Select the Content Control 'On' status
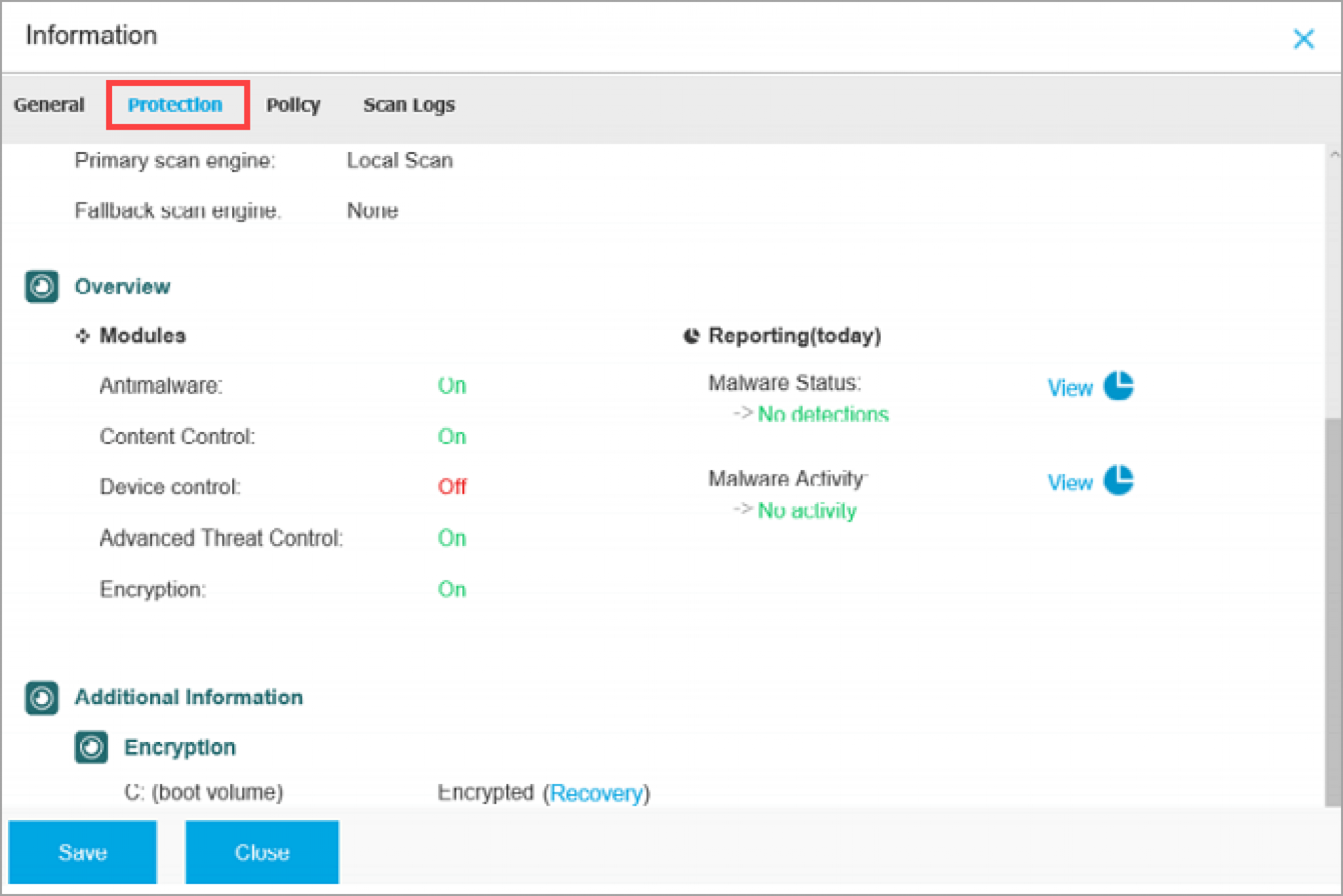 point(452,437)
